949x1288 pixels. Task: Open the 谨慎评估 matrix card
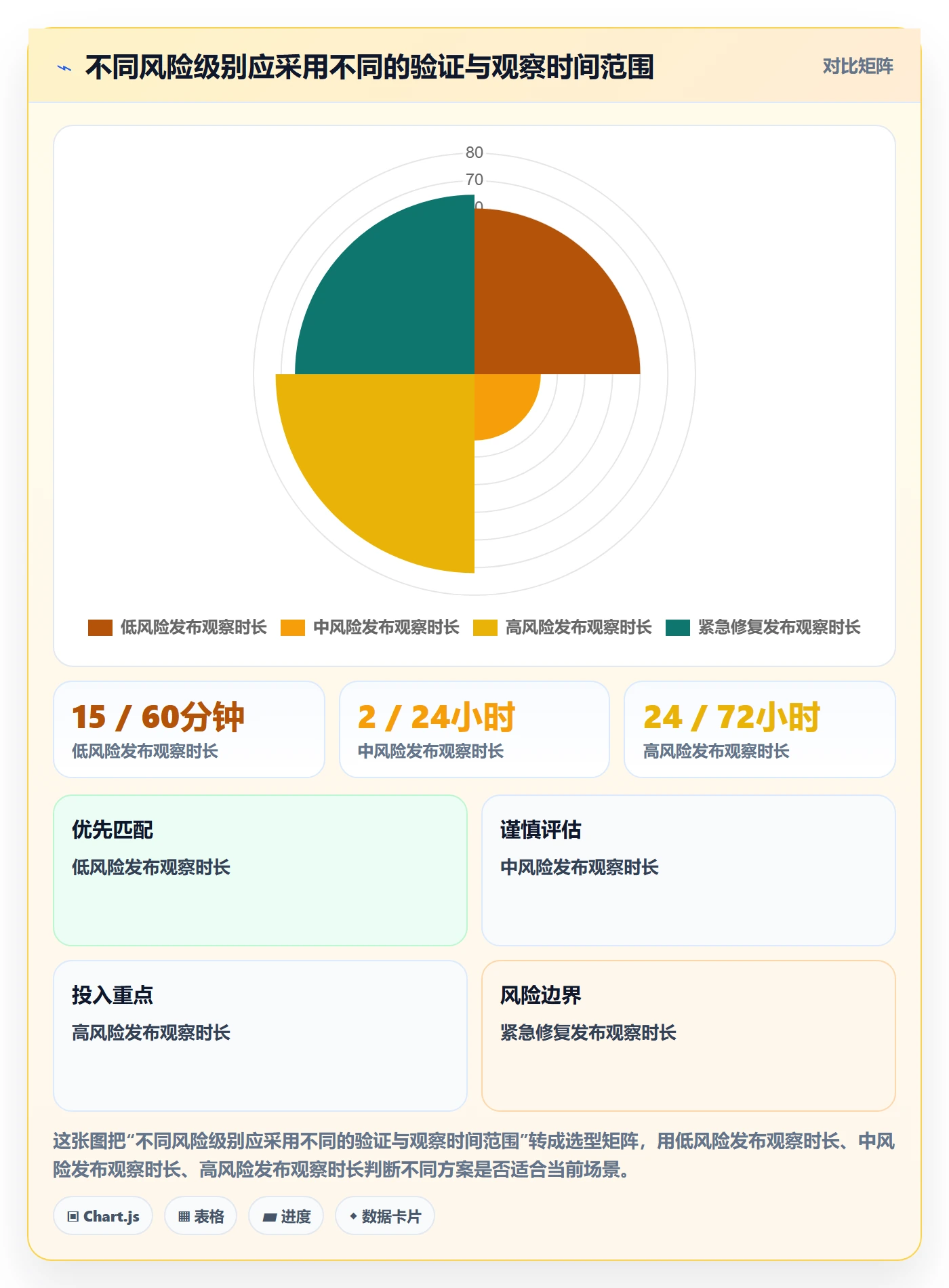[689, 870]
